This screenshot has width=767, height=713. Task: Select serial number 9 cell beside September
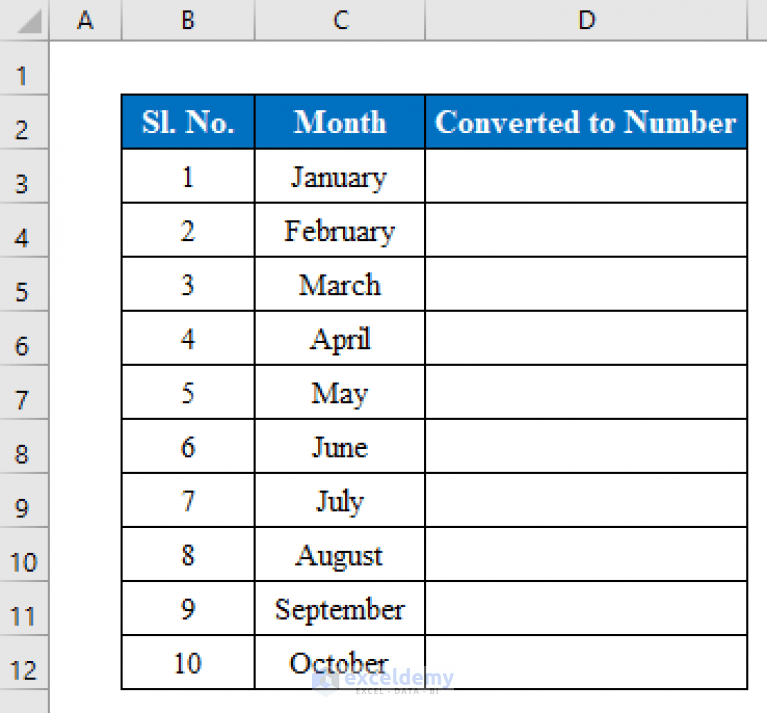(188, 608)
